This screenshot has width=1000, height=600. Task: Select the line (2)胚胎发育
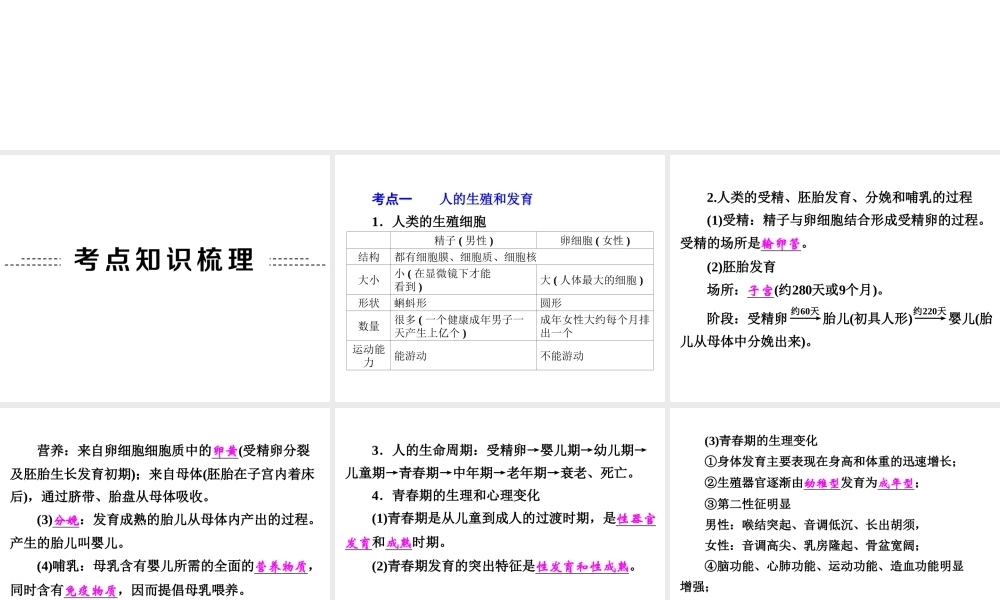(x=741, y=267)
